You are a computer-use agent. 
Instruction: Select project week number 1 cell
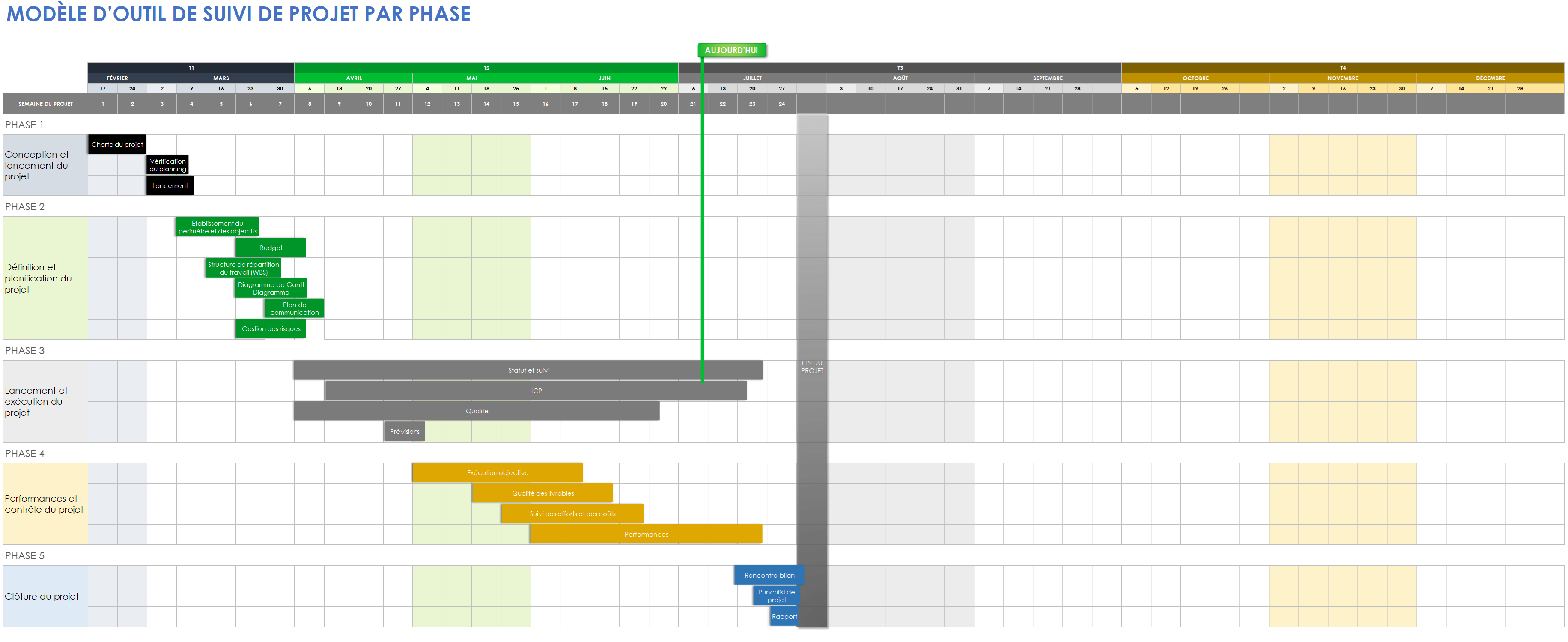pos(103,104)
